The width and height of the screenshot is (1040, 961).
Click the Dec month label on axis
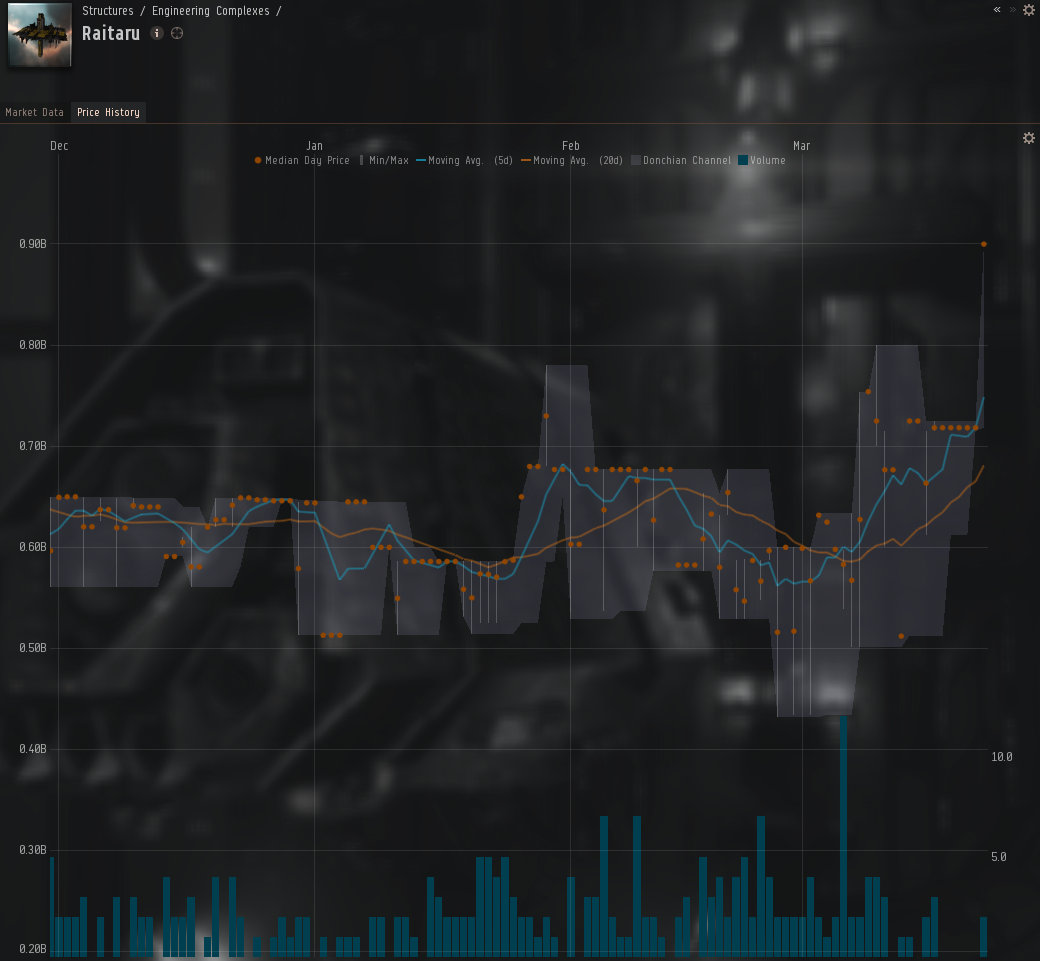[x=59, y=146]
